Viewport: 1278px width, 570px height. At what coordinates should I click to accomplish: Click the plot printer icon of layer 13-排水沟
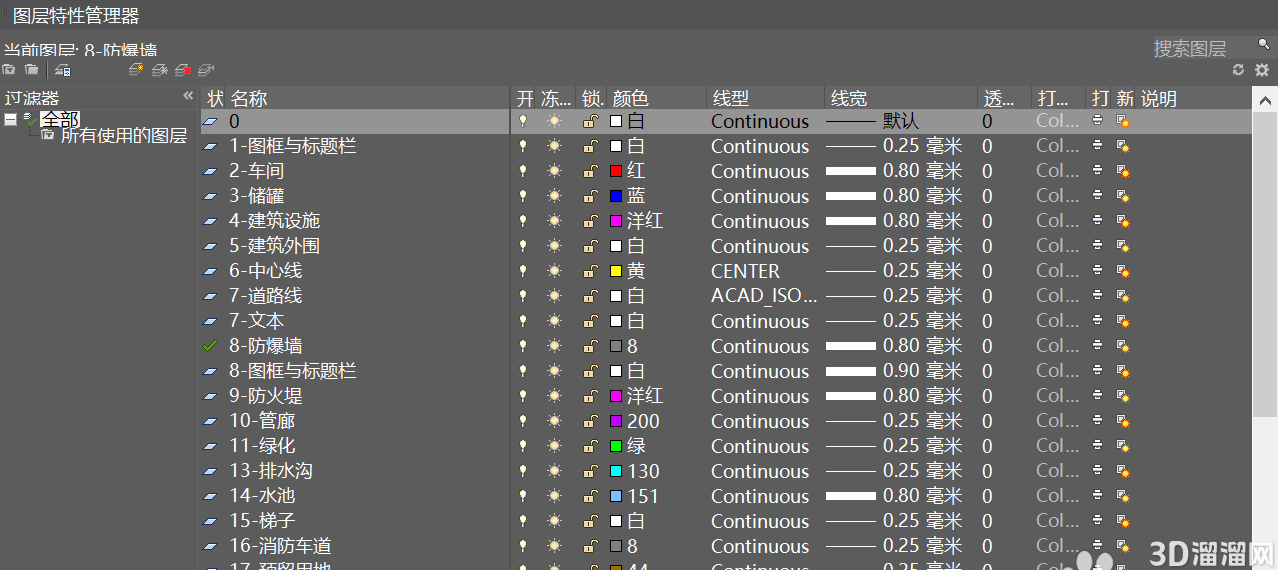[x=1098, y=471]
